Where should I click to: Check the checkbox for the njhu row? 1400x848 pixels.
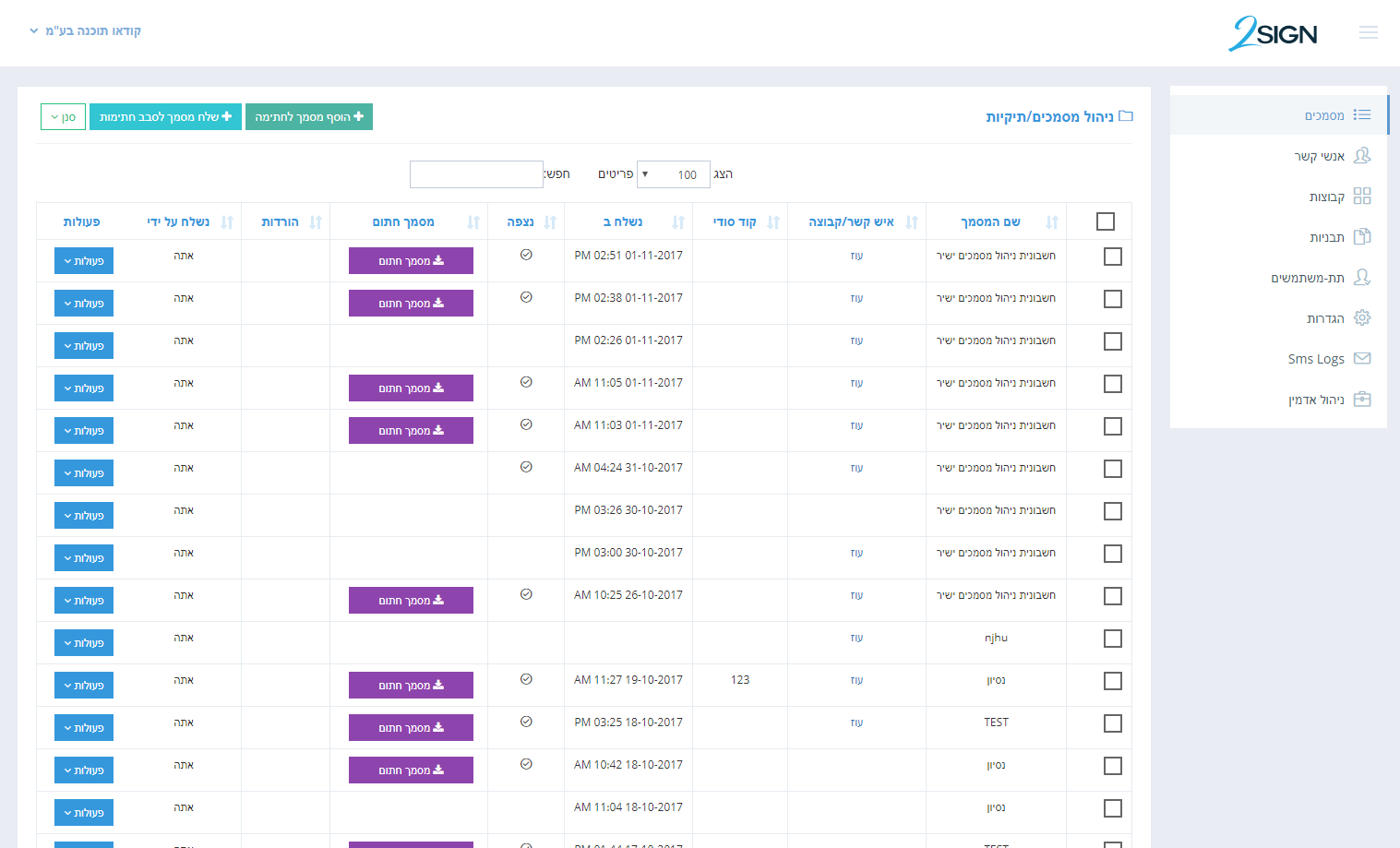coord(1113,639)
